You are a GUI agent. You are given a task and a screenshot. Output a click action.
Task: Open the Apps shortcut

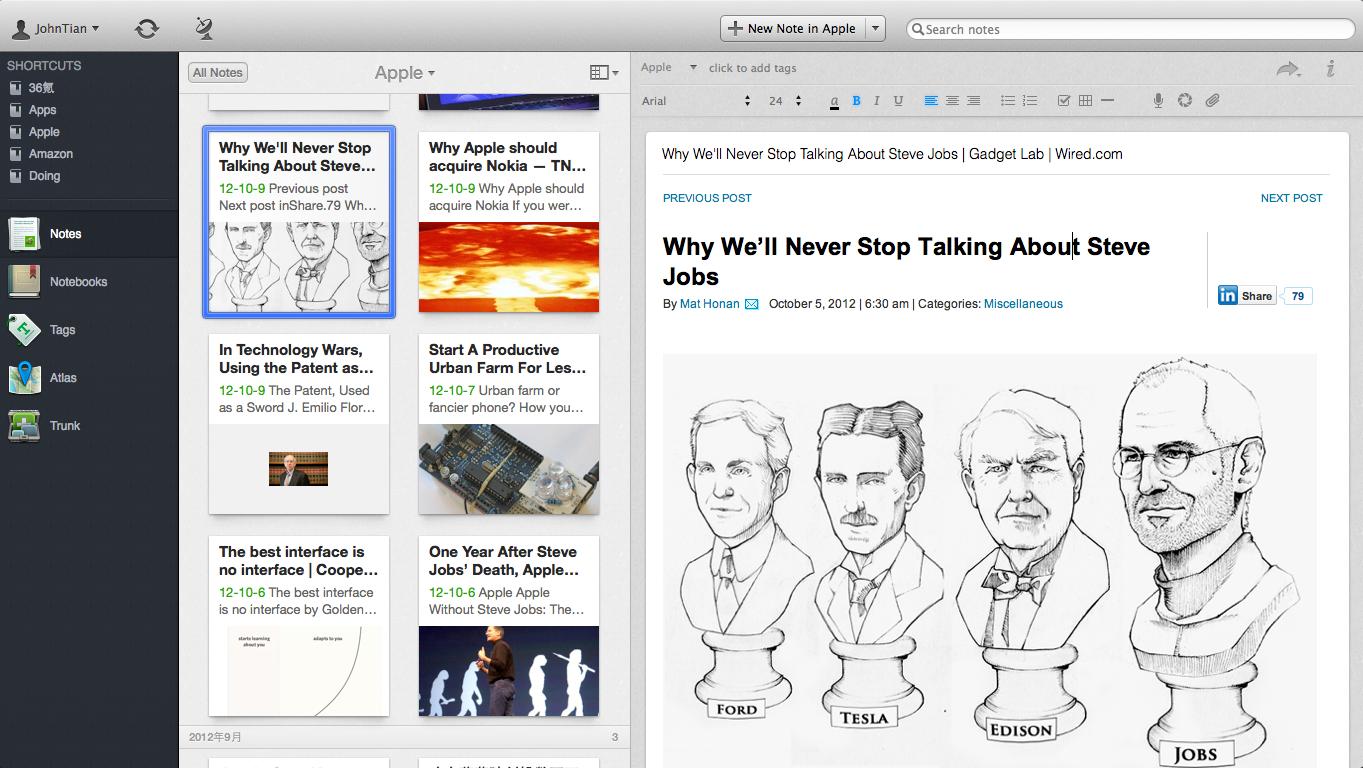click(x=43, y=110)
